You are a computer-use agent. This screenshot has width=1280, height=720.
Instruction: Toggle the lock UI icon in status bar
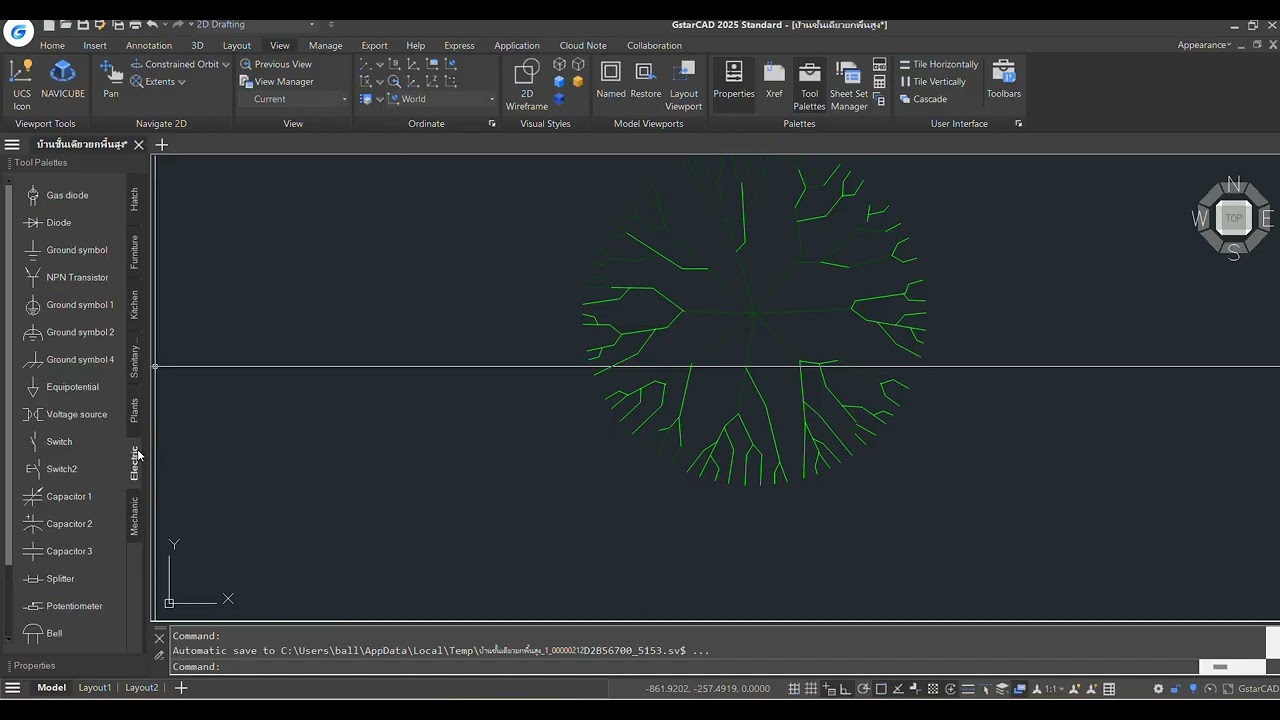click(1176, 689)
